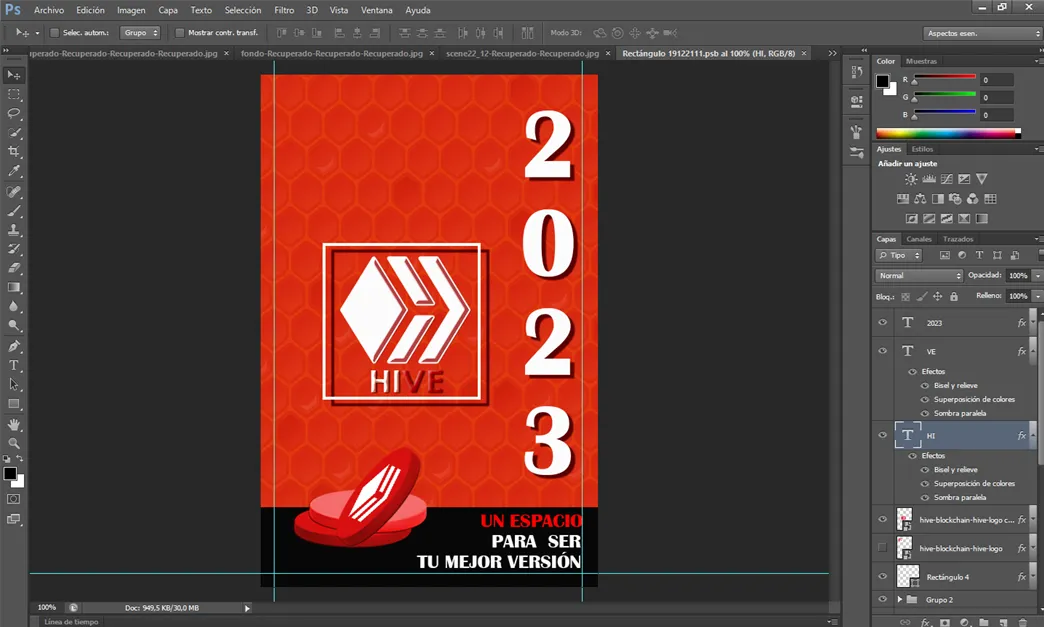
Task: Switch to the Trazados tab
Action: coord(958,239)
